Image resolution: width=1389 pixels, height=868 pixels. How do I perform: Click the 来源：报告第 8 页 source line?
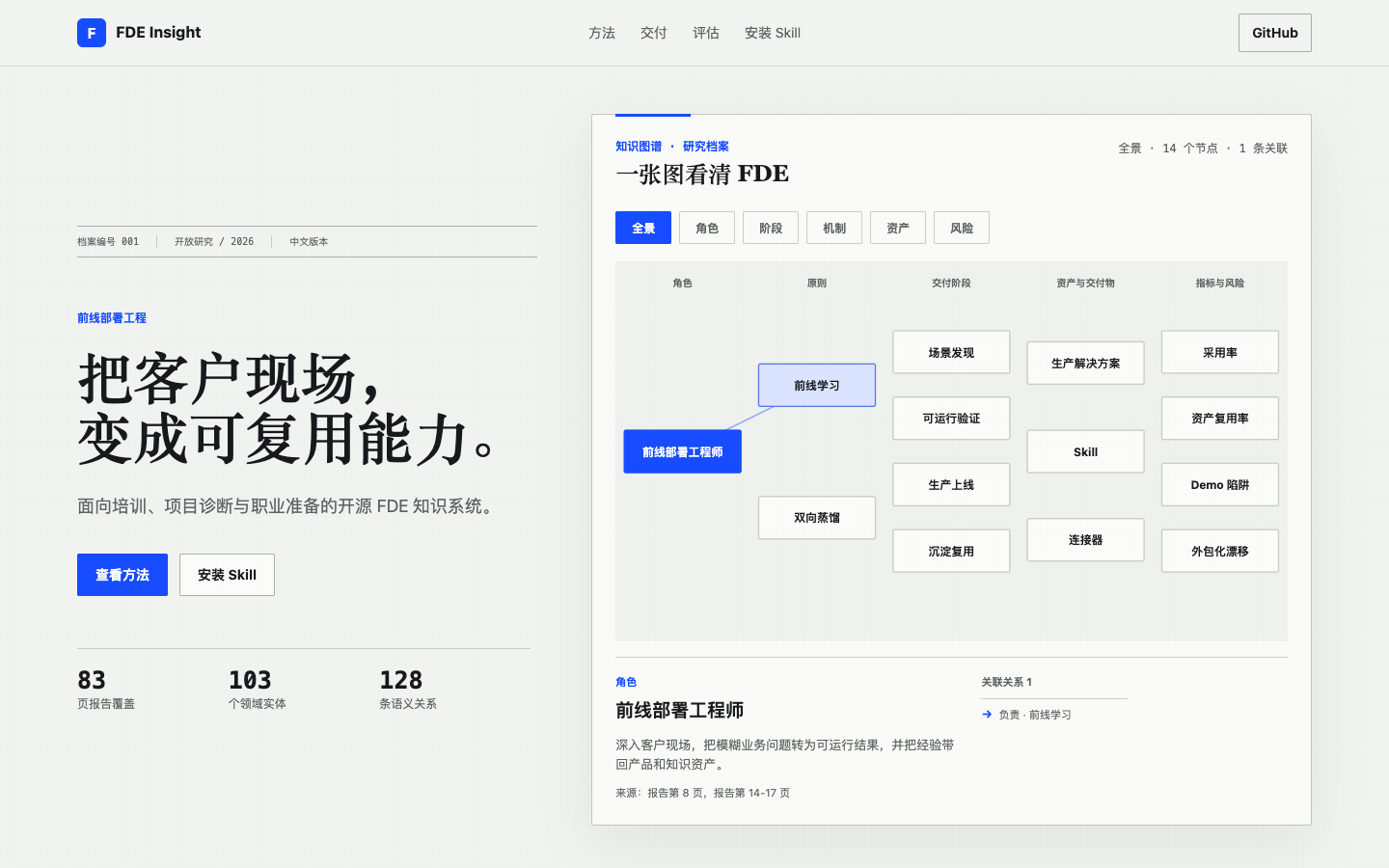702,793
